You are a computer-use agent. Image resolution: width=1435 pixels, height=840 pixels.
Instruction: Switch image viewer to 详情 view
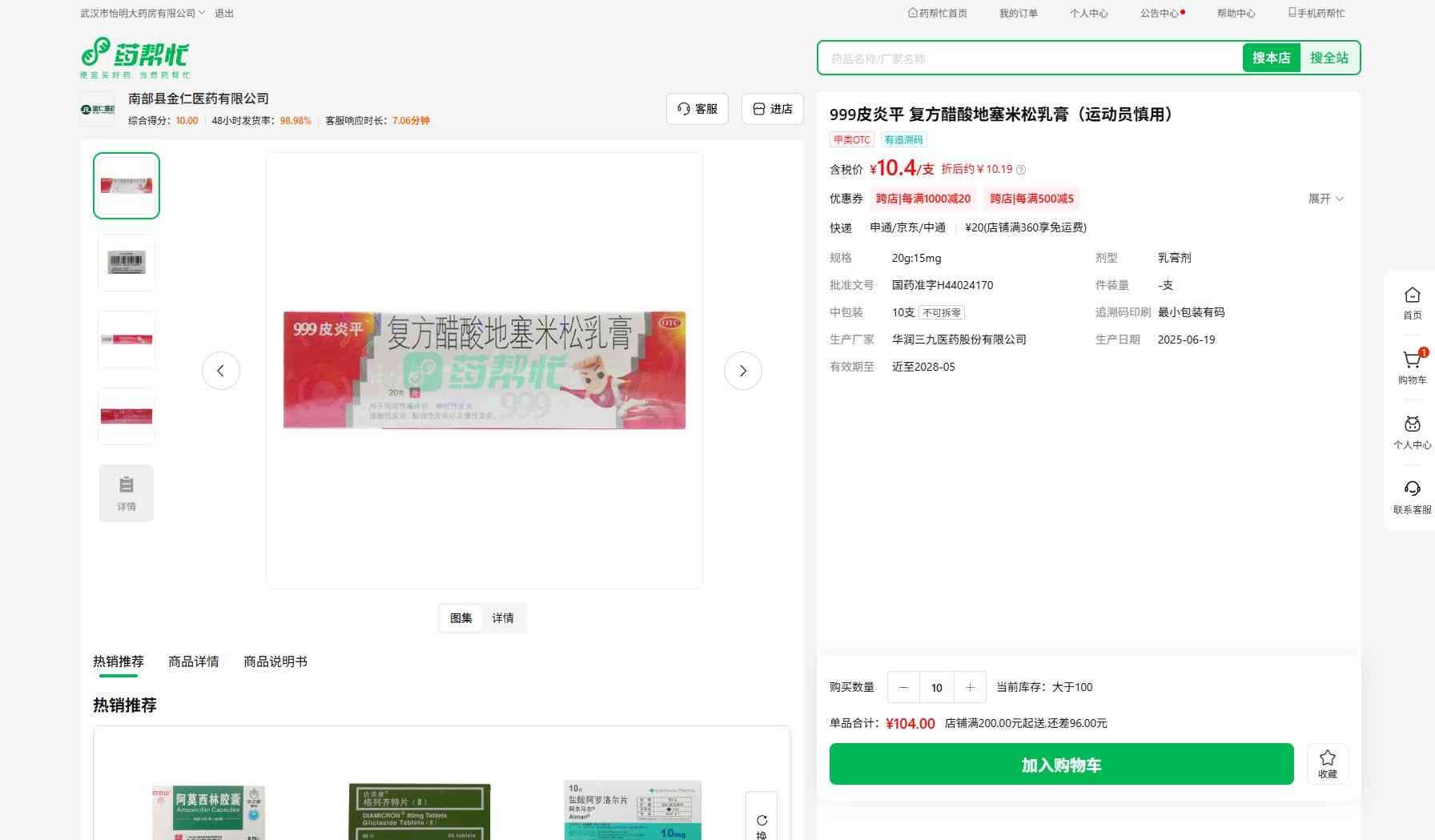click(x=503, y=618)
